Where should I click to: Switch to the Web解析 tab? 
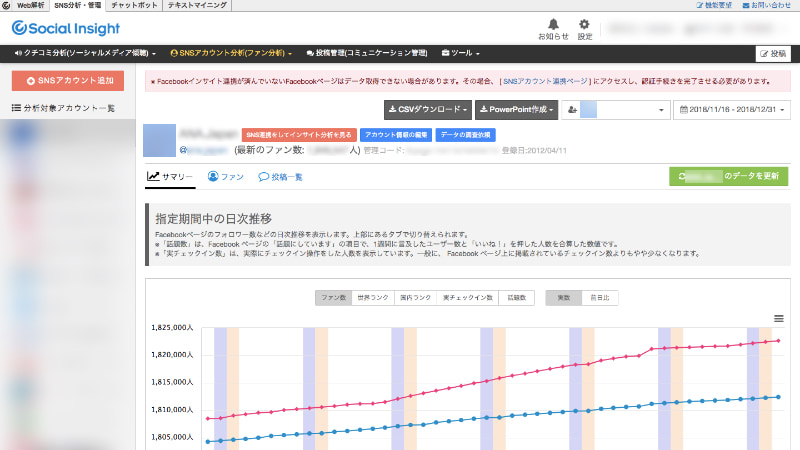click(x=30, y=5)
